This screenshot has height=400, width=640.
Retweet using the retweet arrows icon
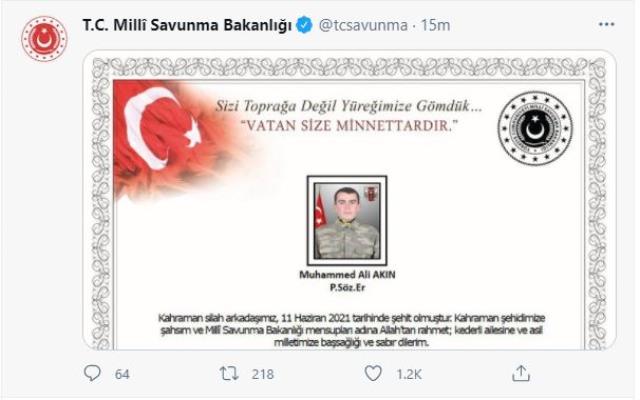tap(229, 373)
